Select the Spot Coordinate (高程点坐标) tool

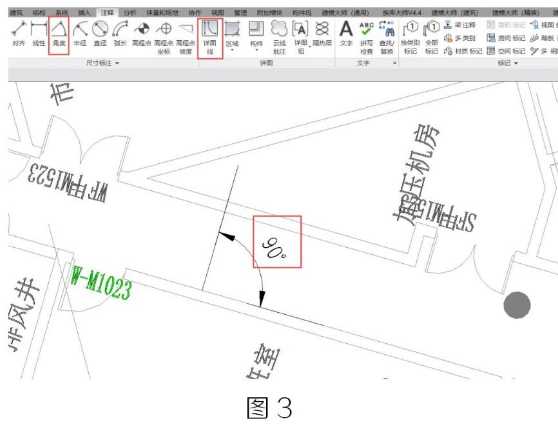[x=164, y=37]
